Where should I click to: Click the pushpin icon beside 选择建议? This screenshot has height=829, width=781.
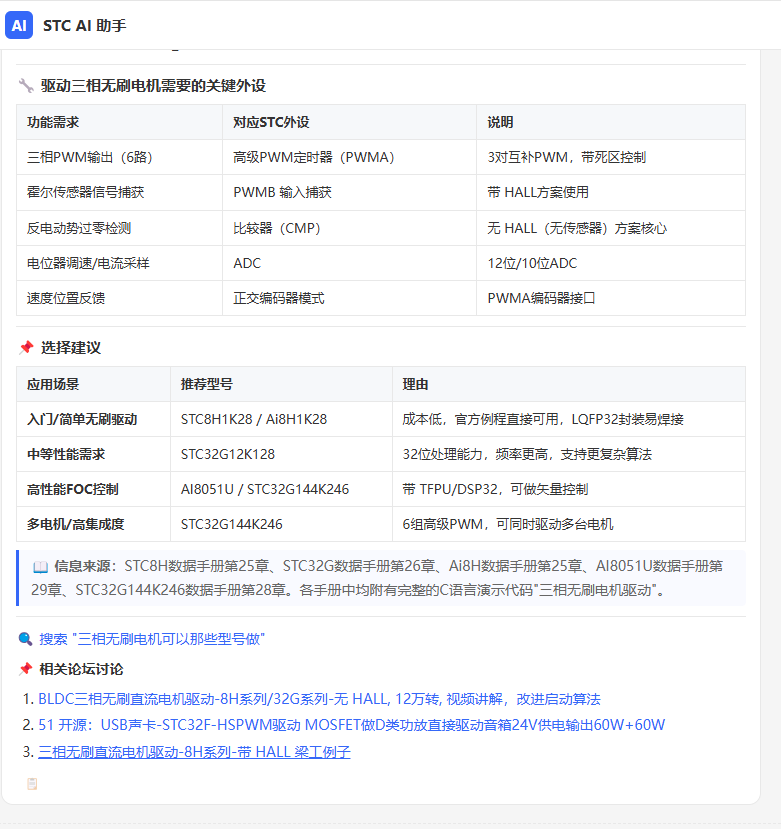(x=26, y=347)
